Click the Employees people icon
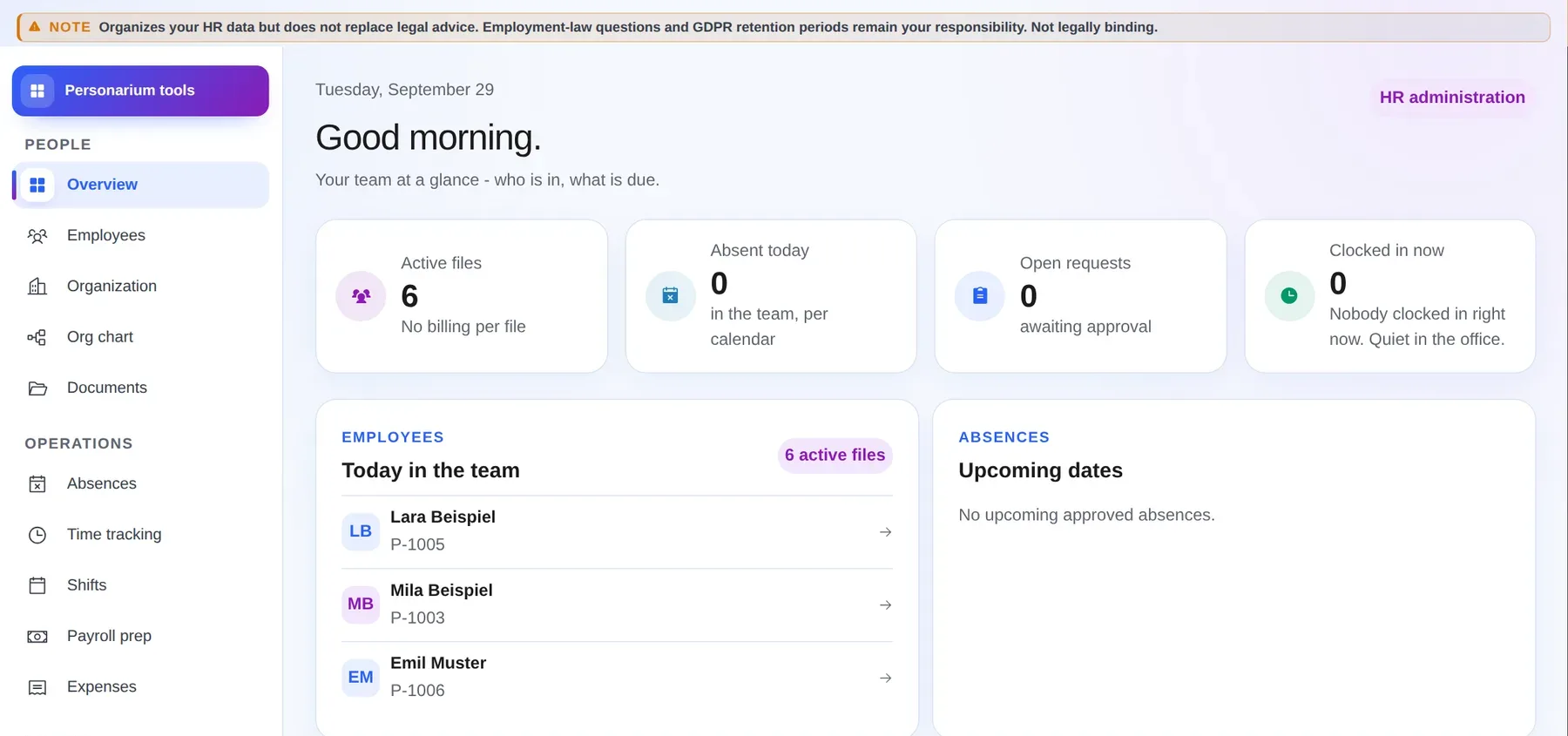 coord(37,236)
